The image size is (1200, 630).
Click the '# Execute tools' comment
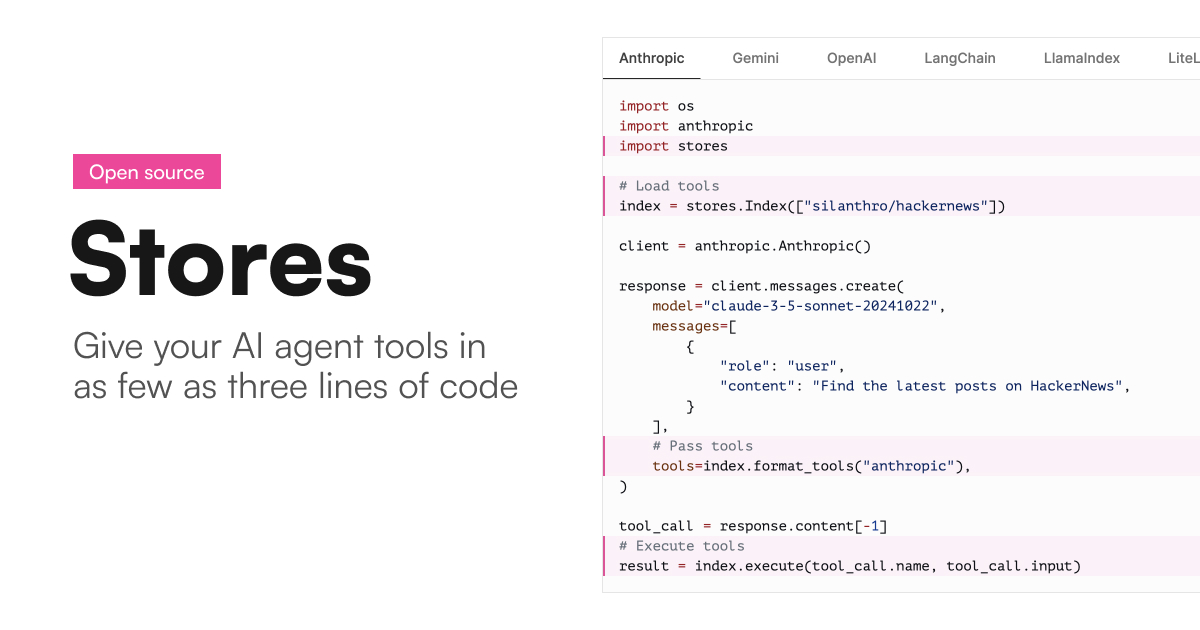[x=681, y=546]
